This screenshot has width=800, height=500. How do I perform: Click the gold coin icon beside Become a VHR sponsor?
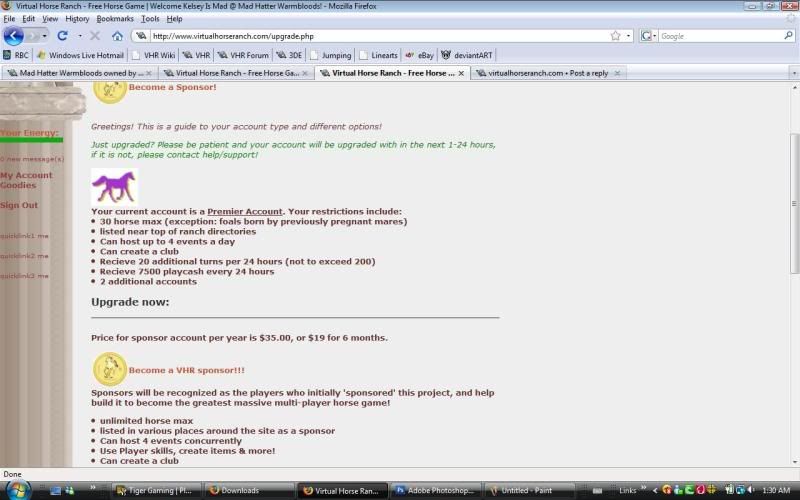point(110,369)
